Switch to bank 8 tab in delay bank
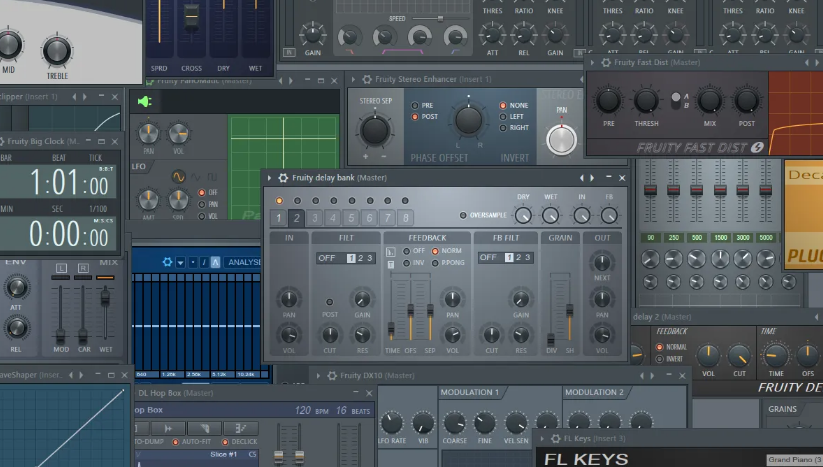Viewport: 823px width, 467px height. pyautogui.click(x=406, y=218)
